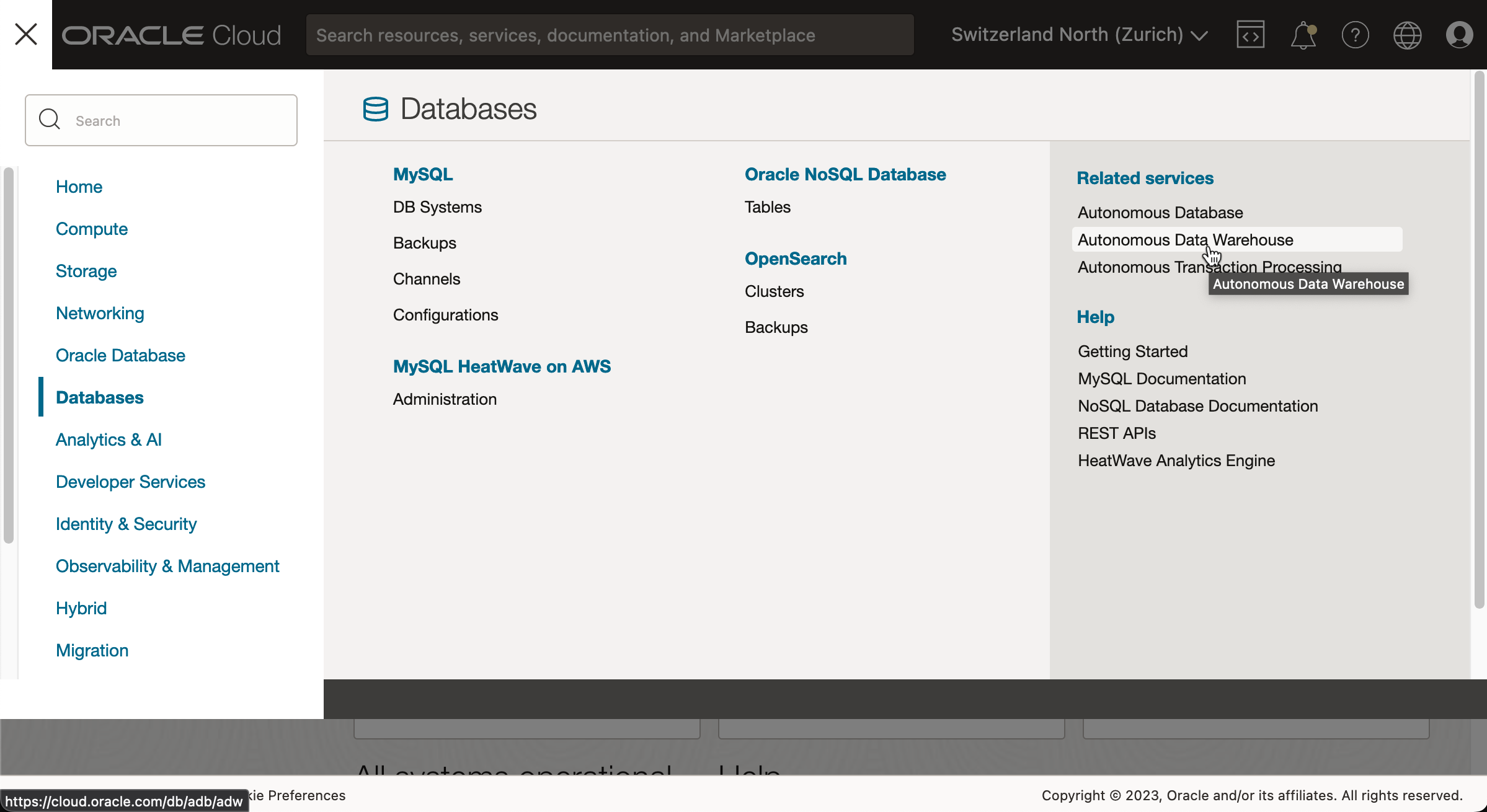Open the REST APIs help link
This screenshot has height=812, width=1487.
click(1117, 433)
